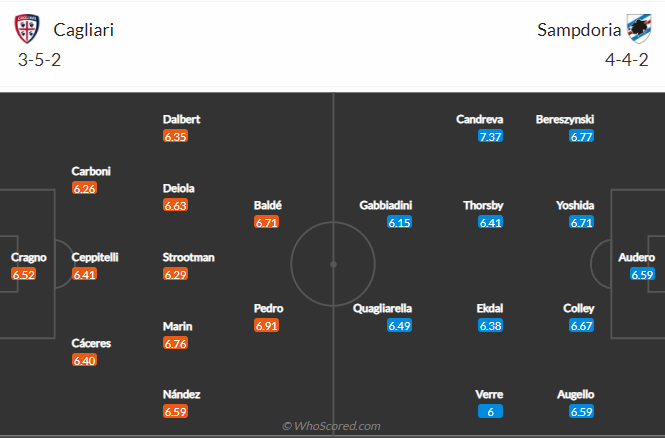Click the Sampdoria club crest icon
Screen dimensions: 665x438
[x=639, y=29]
